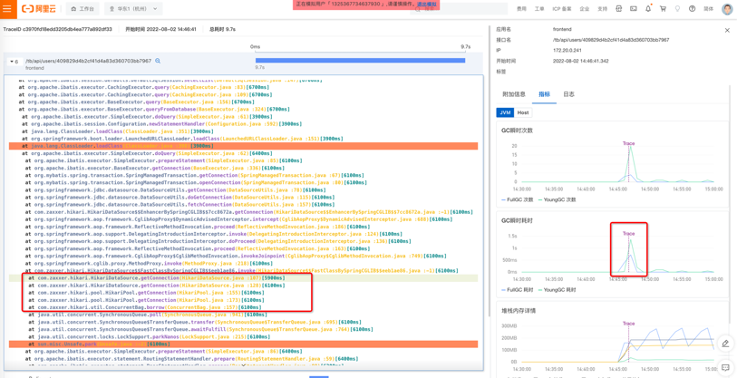The height and width of the screenshot is (378, 738).
Task: Open the 企业 menu
Action: 584,9
